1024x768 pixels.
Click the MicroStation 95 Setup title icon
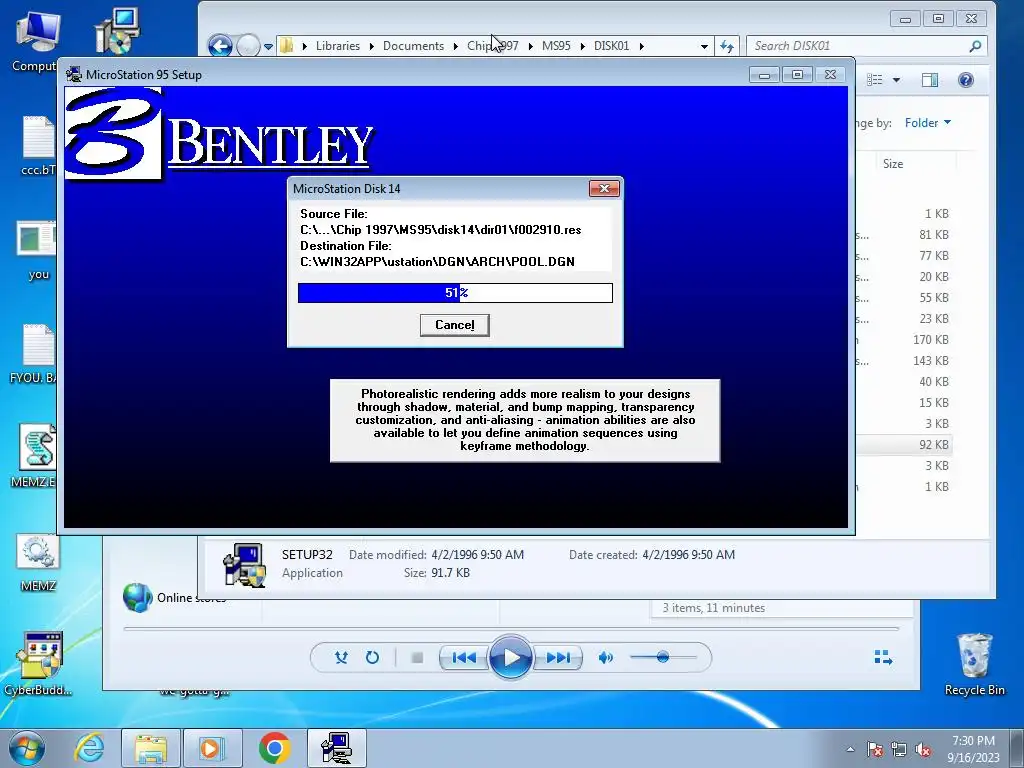tap(74, 74)
